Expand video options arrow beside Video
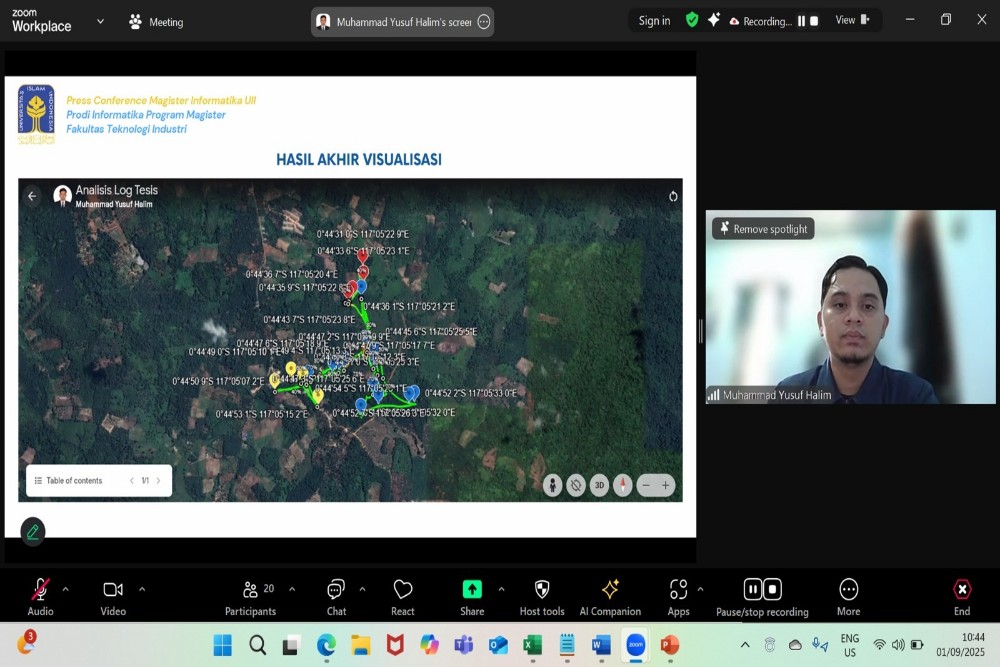 pos(142,589)
